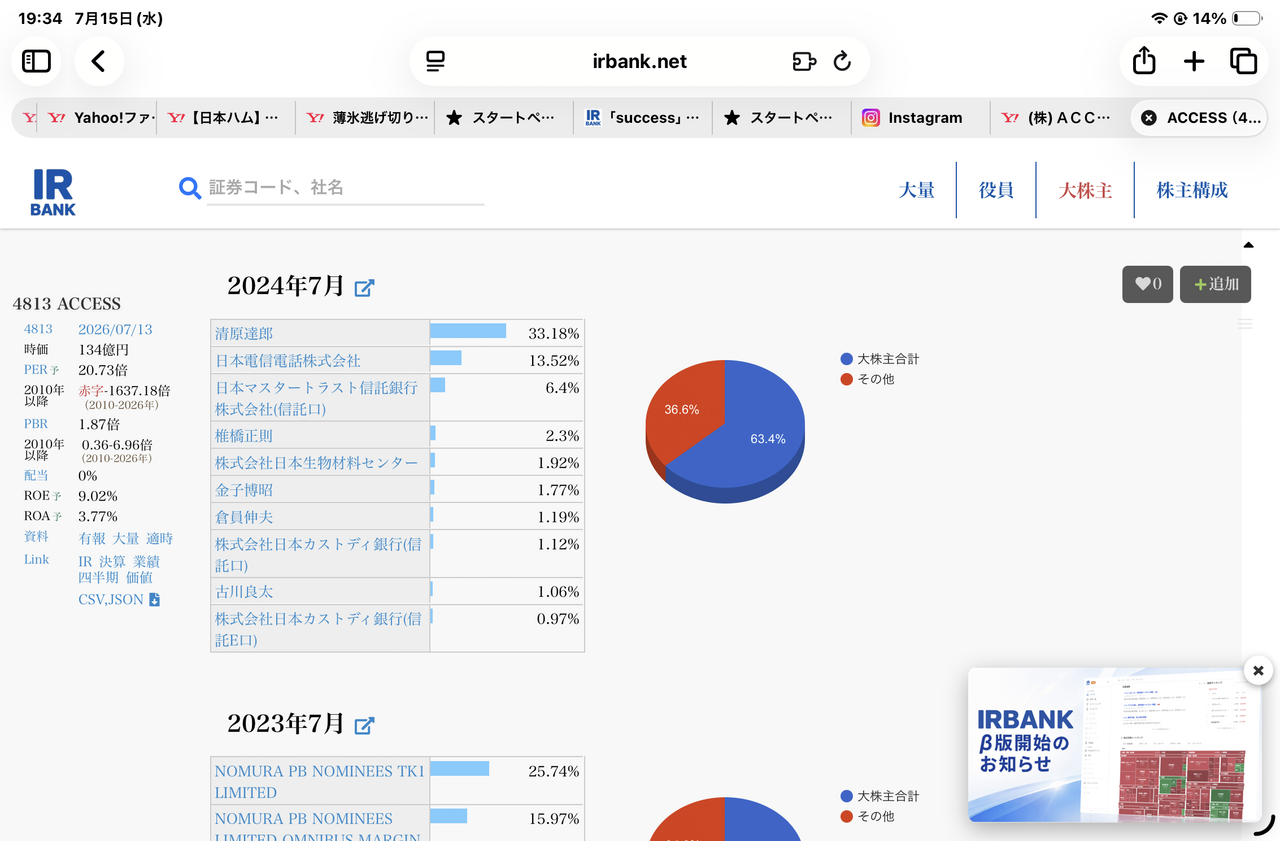Click the IR BANK logo
This screenshot has height=841, width=1280.
(53, 192)
